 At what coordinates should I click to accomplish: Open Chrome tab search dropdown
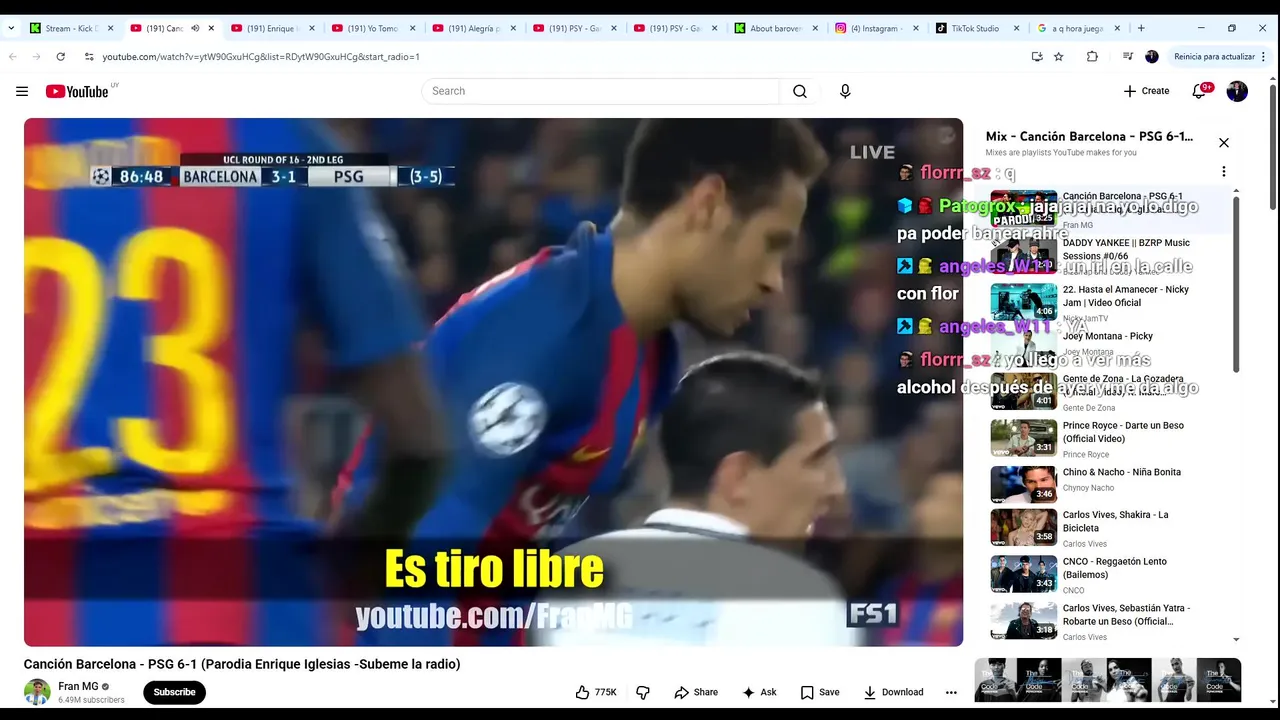11,28
